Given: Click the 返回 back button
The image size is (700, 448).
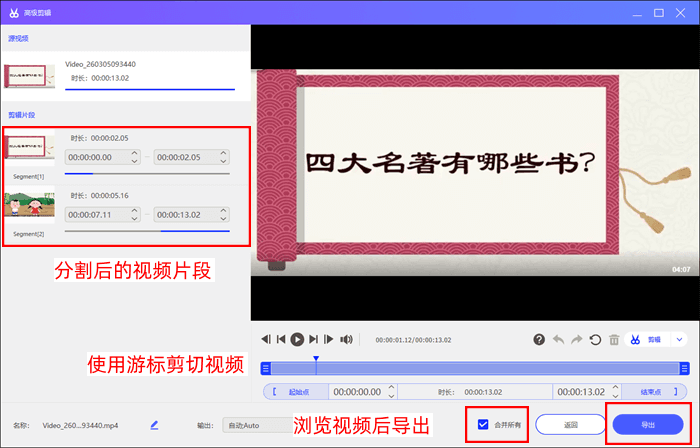Looking at the screenshot, I should [x=571, y=425].
